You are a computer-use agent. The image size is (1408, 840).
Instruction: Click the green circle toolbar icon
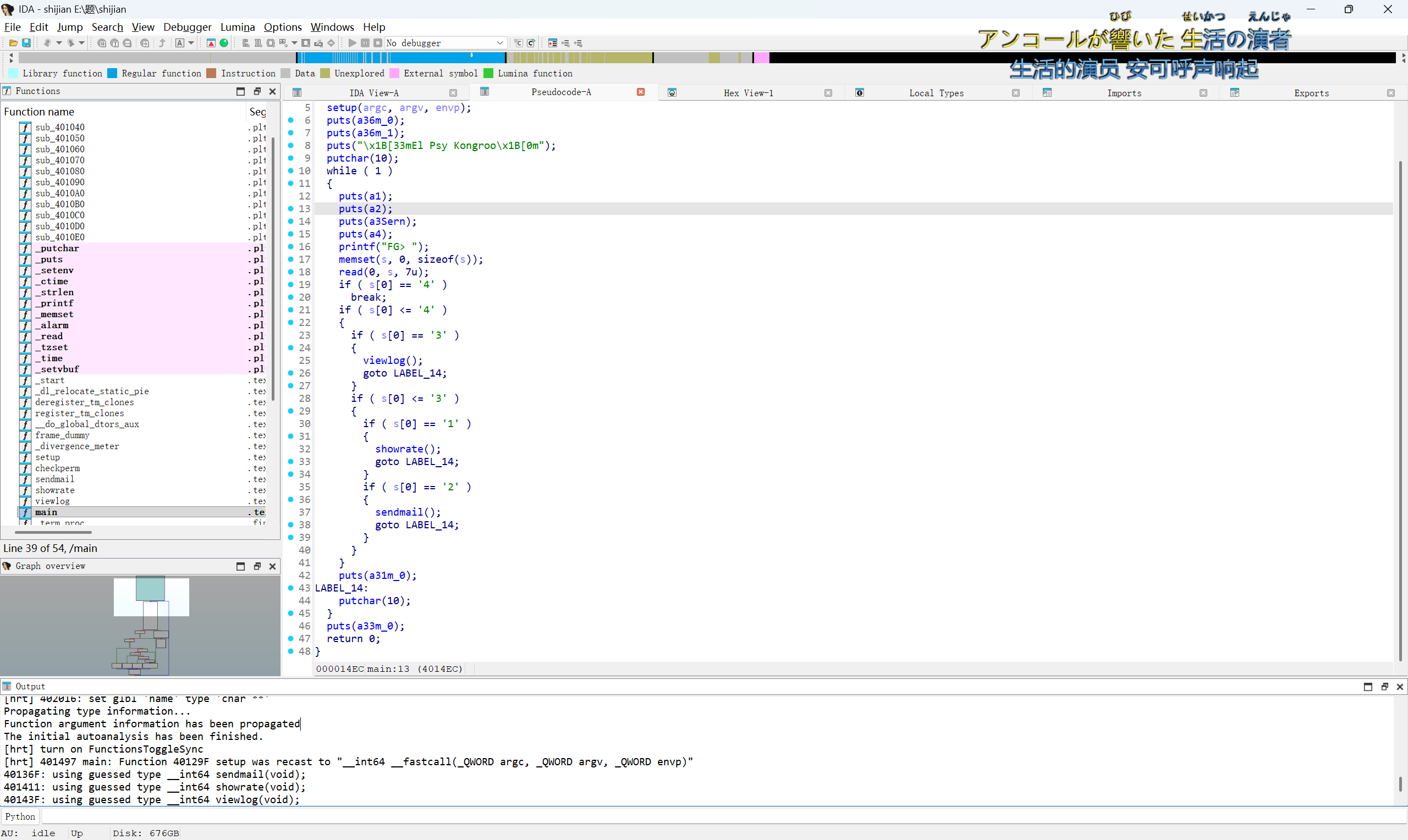click(224, 43)
